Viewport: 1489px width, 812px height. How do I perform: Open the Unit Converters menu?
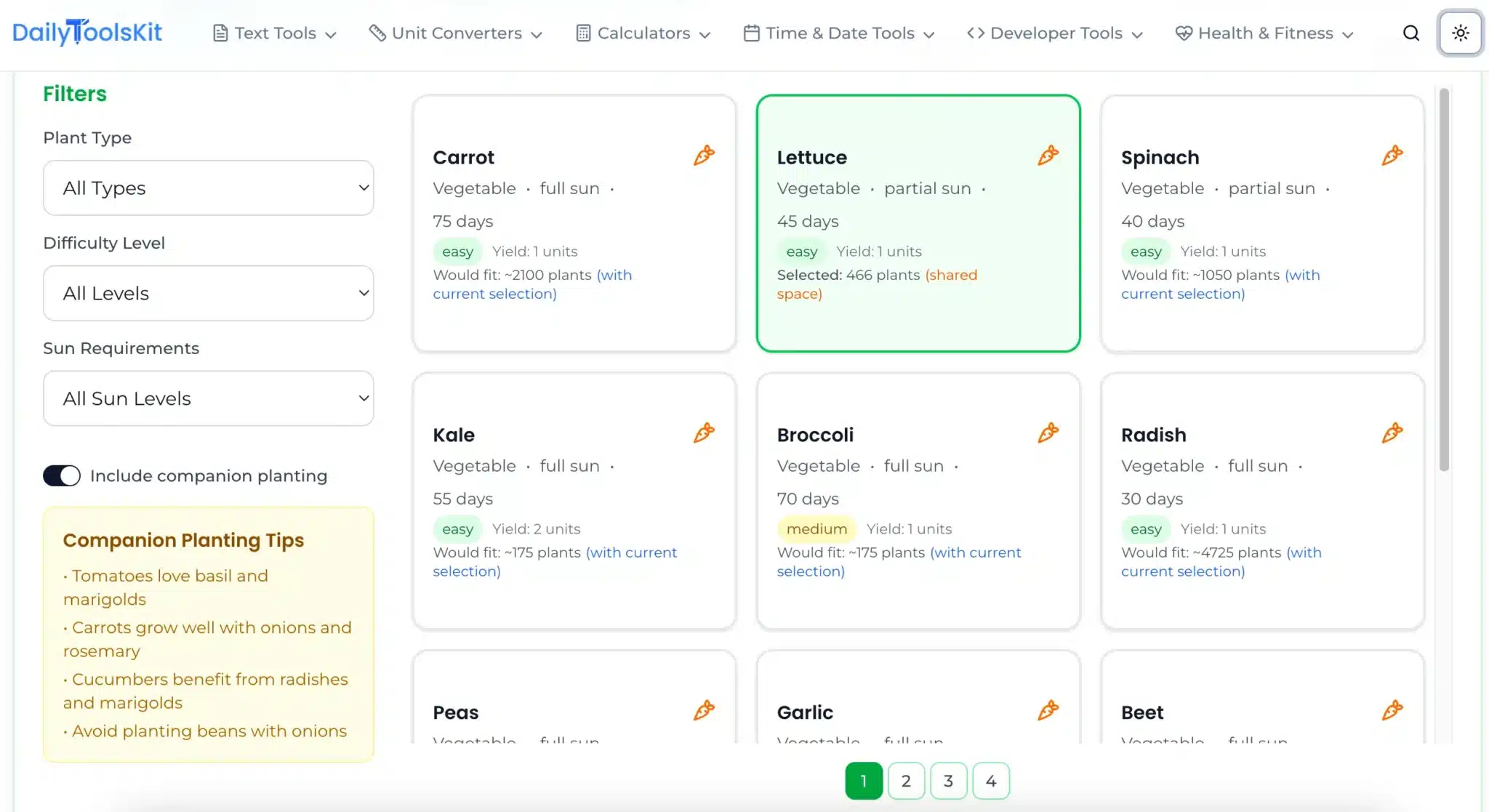pyautogui.click(x=454, y=33)
